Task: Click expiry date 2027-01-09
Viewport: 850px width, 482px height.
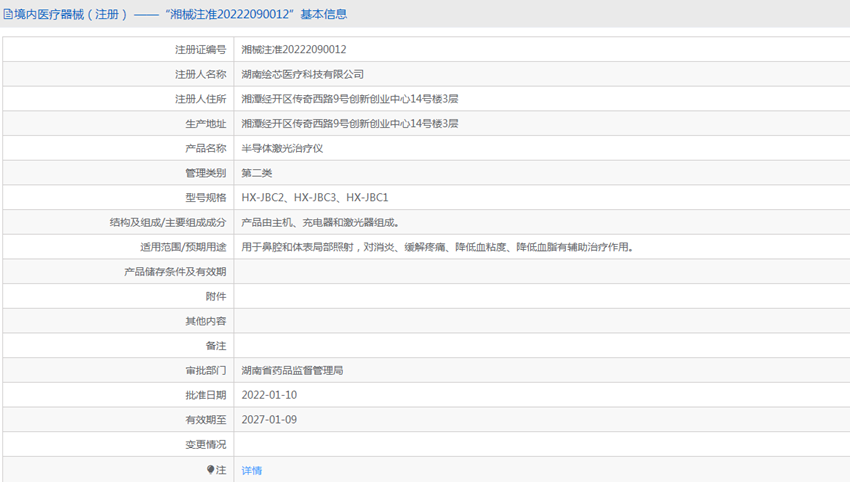Action: (269, 420)
